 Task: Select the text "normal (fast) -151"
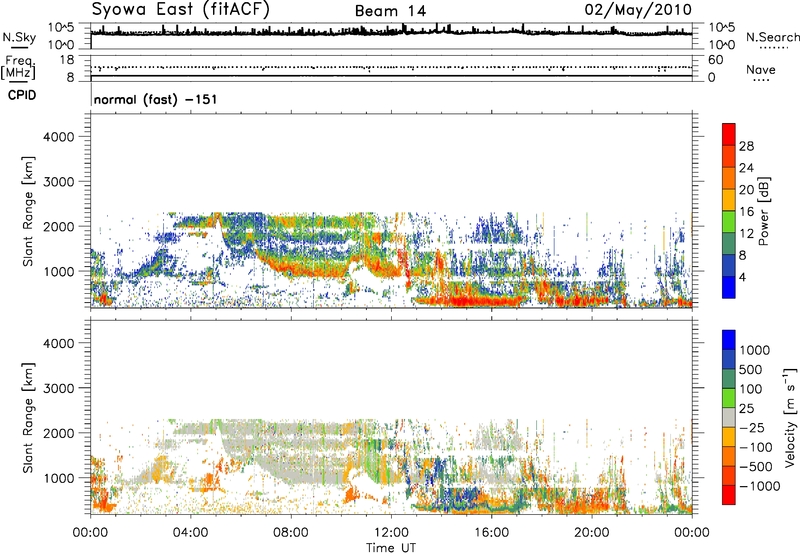point(156,99)
